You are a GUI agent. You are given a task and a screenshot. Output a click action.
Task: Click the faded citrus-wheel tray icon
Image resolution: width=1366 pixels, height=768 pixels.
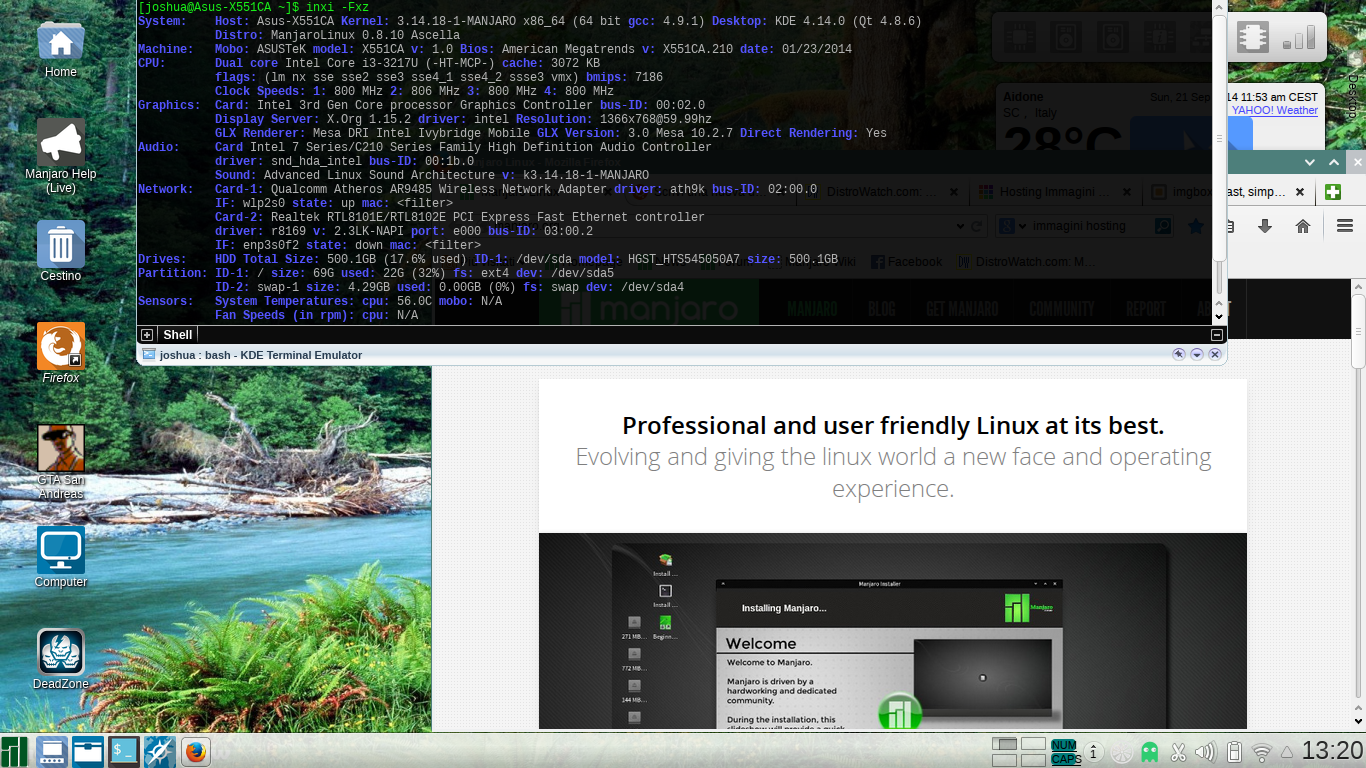click(x=1122, y=752)
